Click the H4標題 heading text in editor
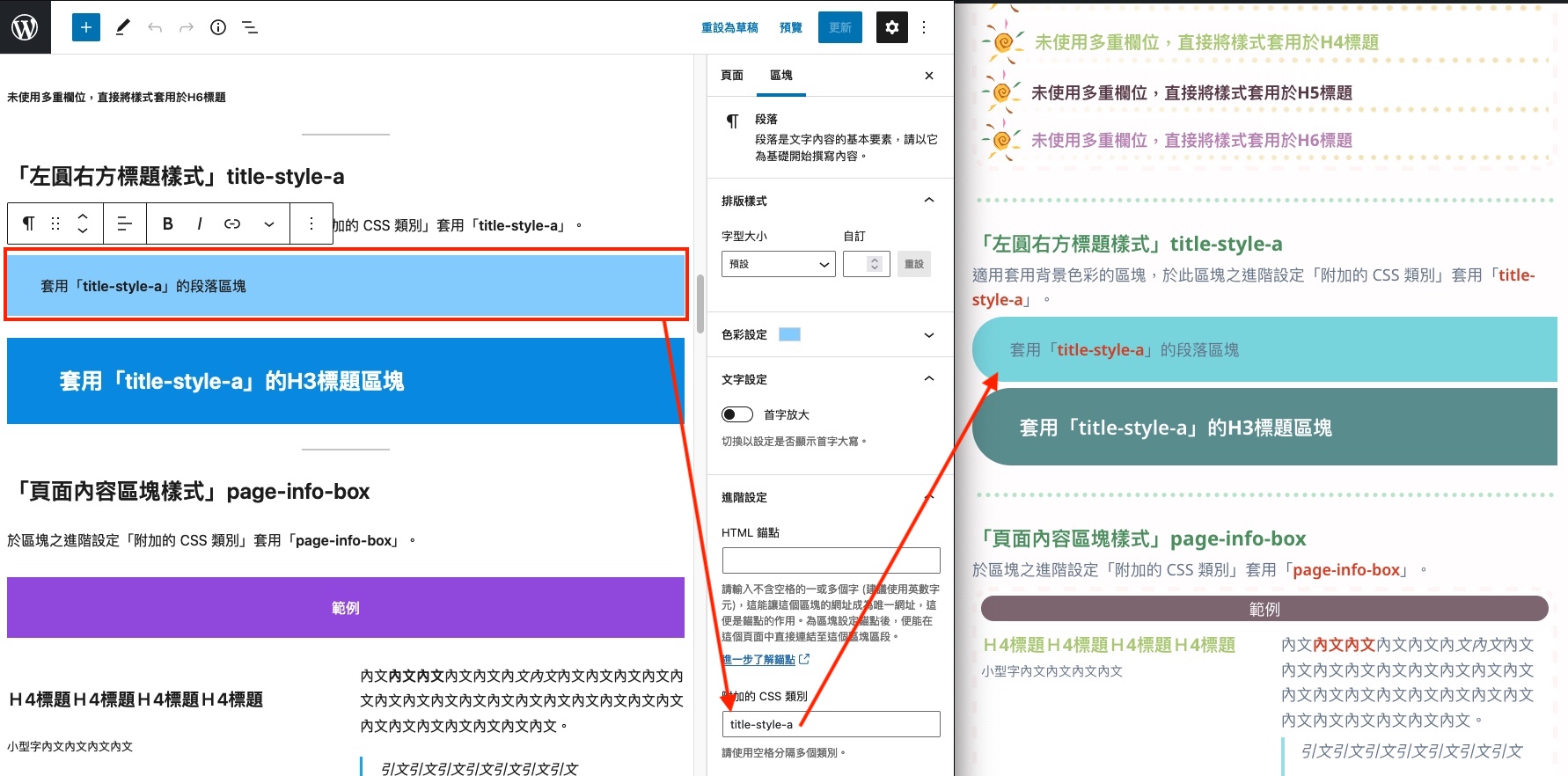The height and width of the screenshot is (776, 1568). coord(136,699)
